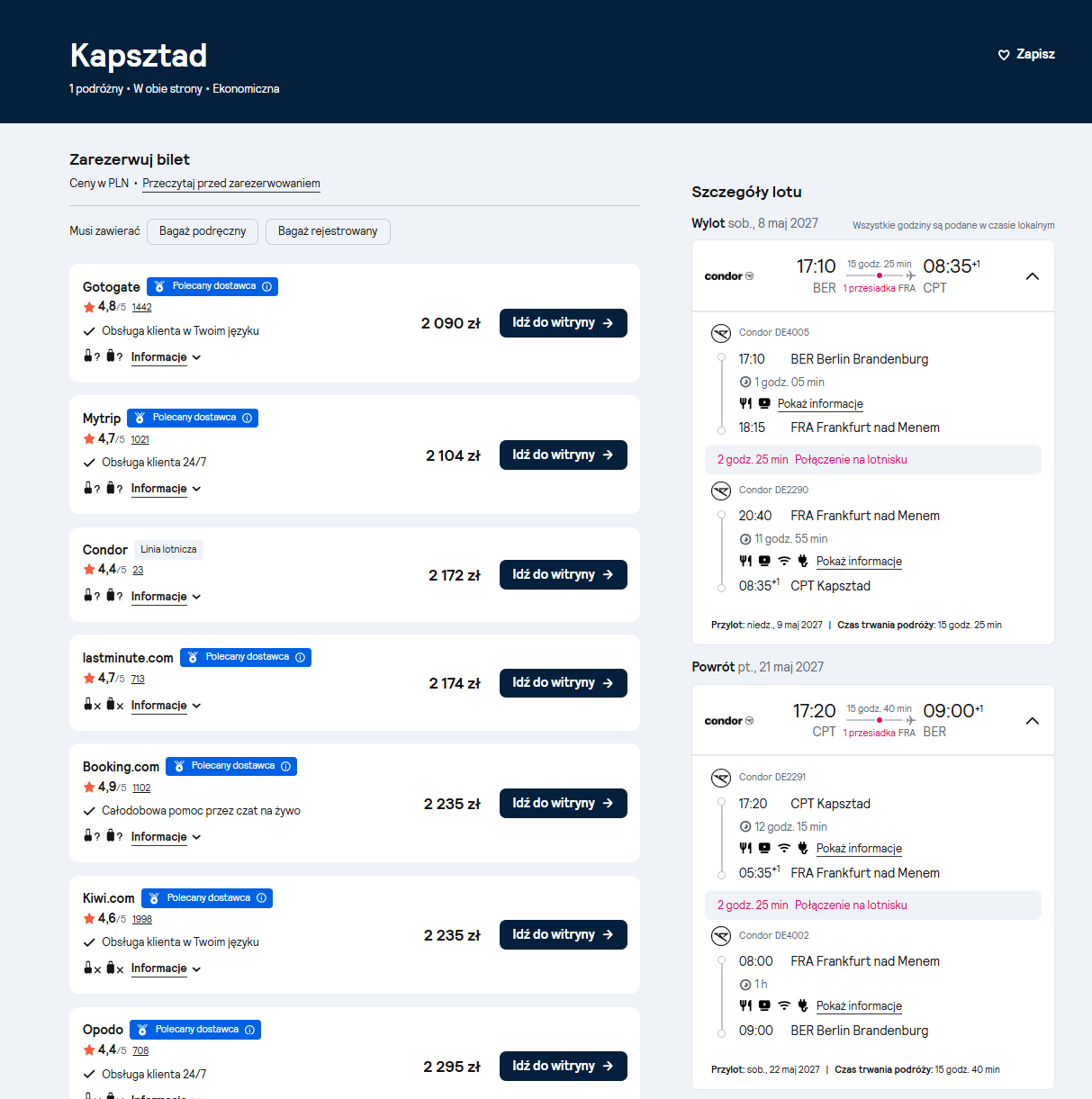The height and width of the screenshot is (1099, 1092).
Task: Open Opodo 708 reviews link
Action: [140, 1051]
